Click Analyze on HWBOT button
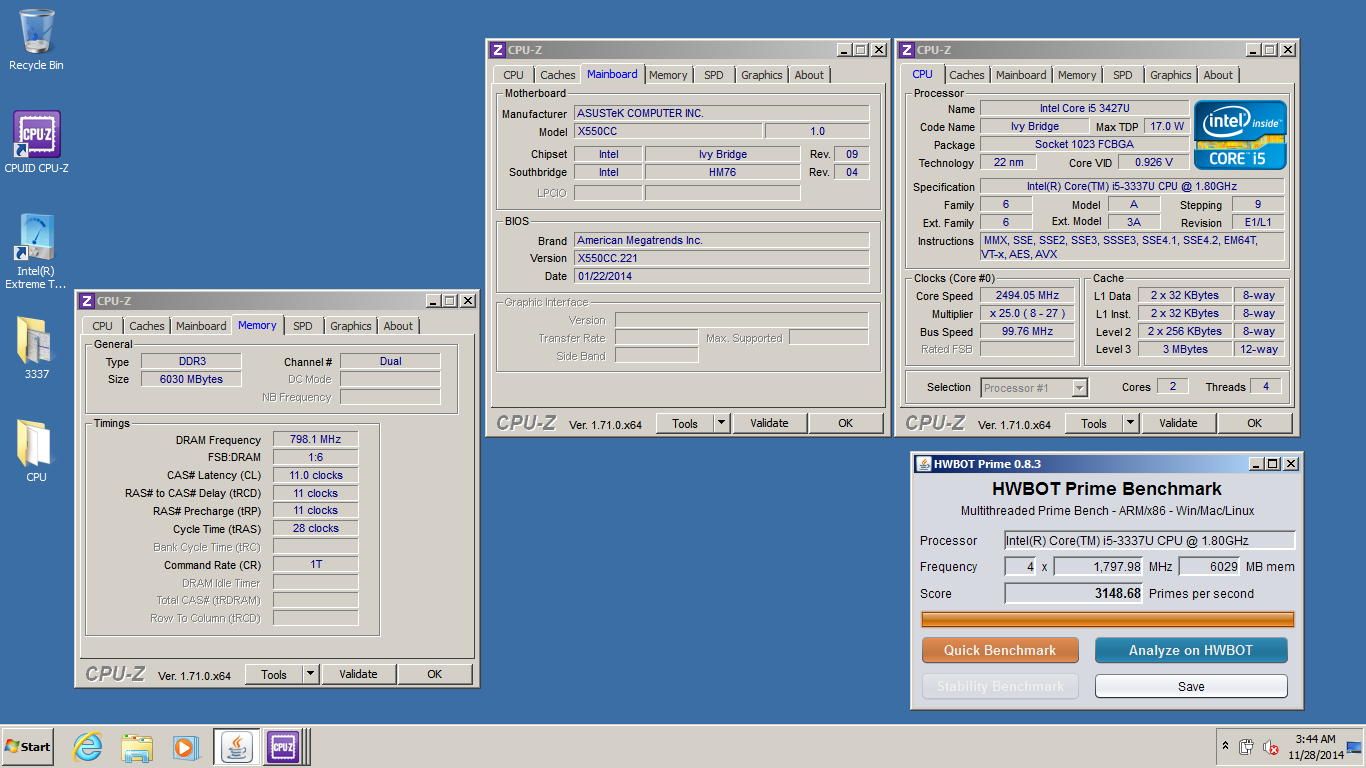This screenshot has height=768, width=1366. [x=1191, y=651]
